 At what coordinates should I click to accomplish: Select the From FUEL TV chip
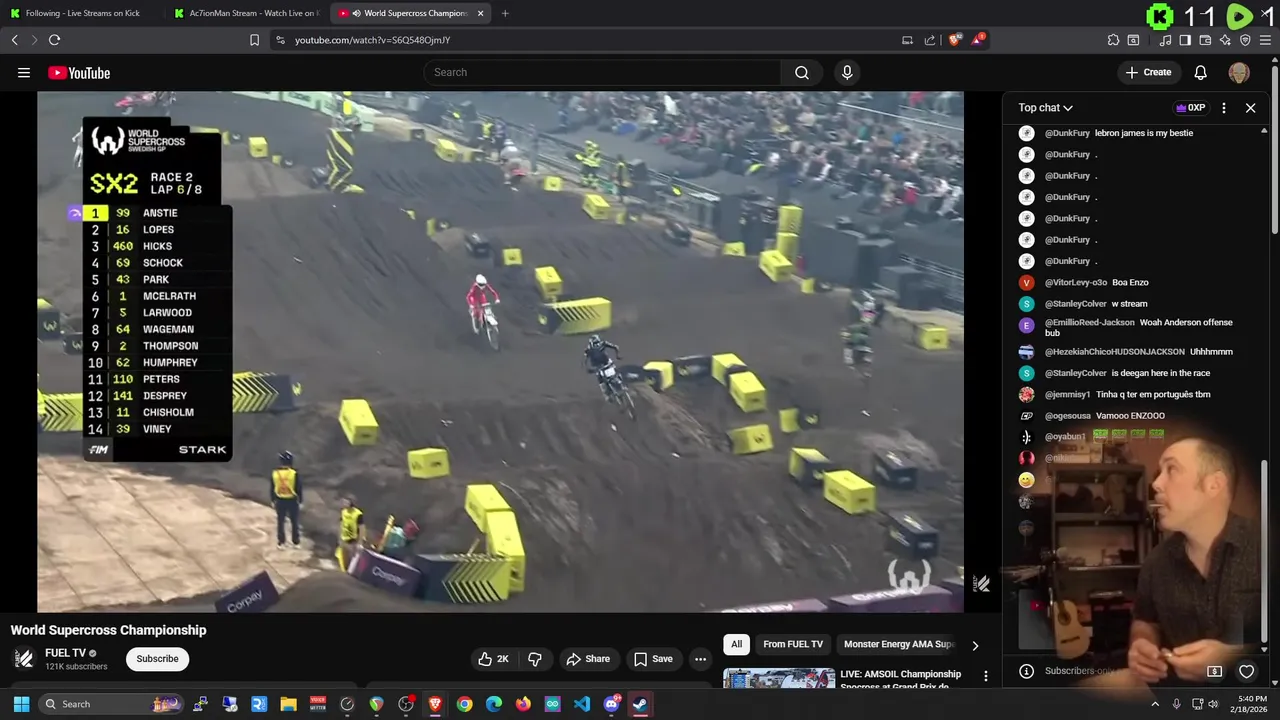(793, 644)
